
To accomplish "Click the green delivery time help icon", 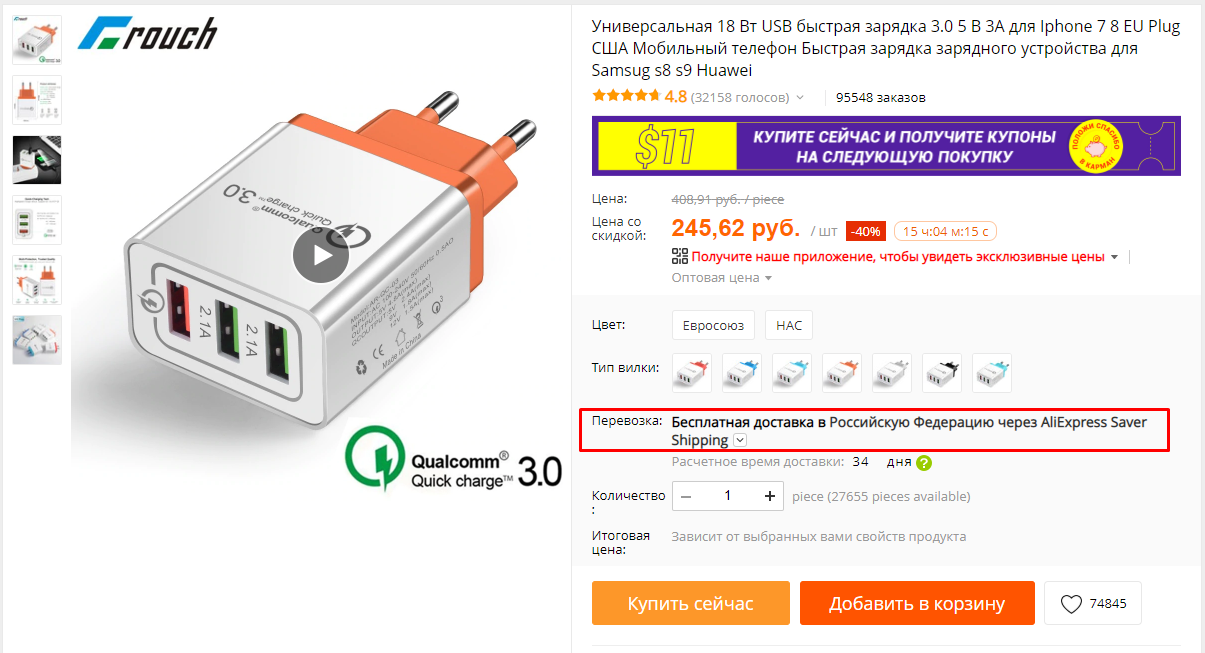I will (924, 463).
